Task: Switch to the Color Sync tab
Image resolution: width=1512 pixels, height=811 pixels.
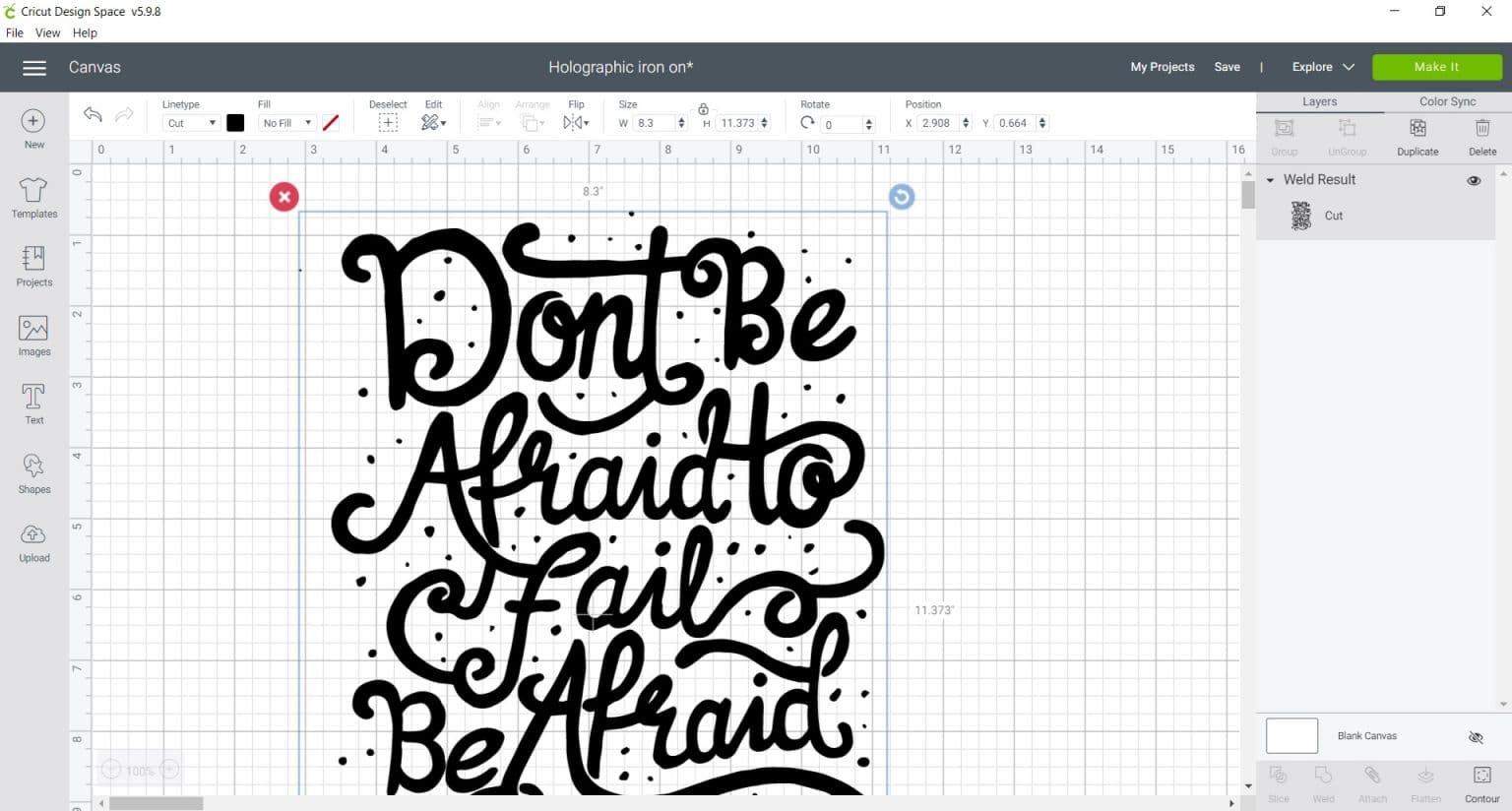Action: point(1447,101)
